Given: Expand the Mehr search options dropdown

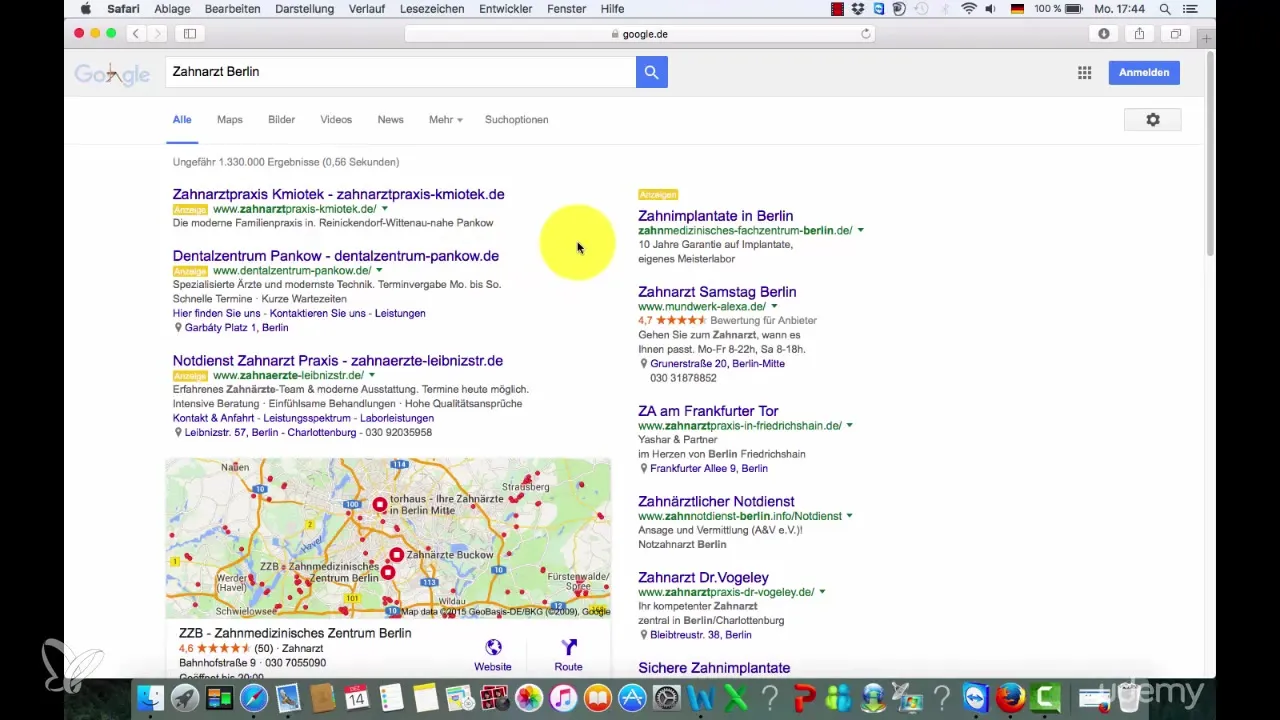Looking at the screenshot, I should (x=446, y=119).
